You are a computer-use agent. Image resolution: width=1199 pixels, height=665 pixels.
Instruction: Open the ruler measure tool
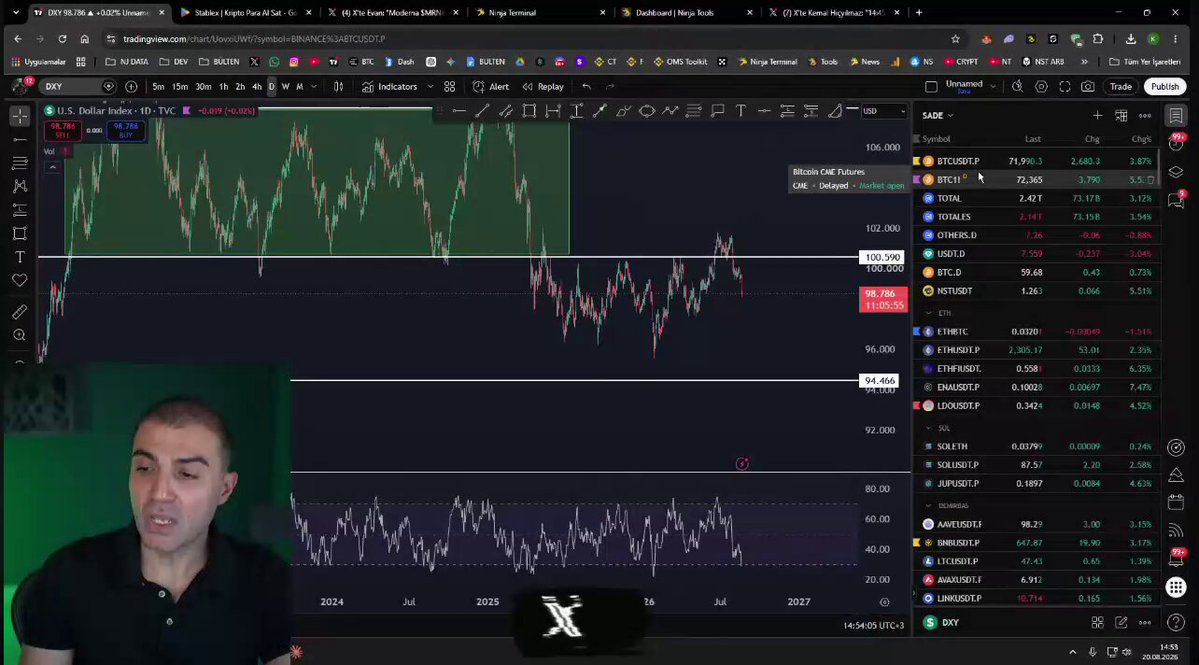coord(20,312)
